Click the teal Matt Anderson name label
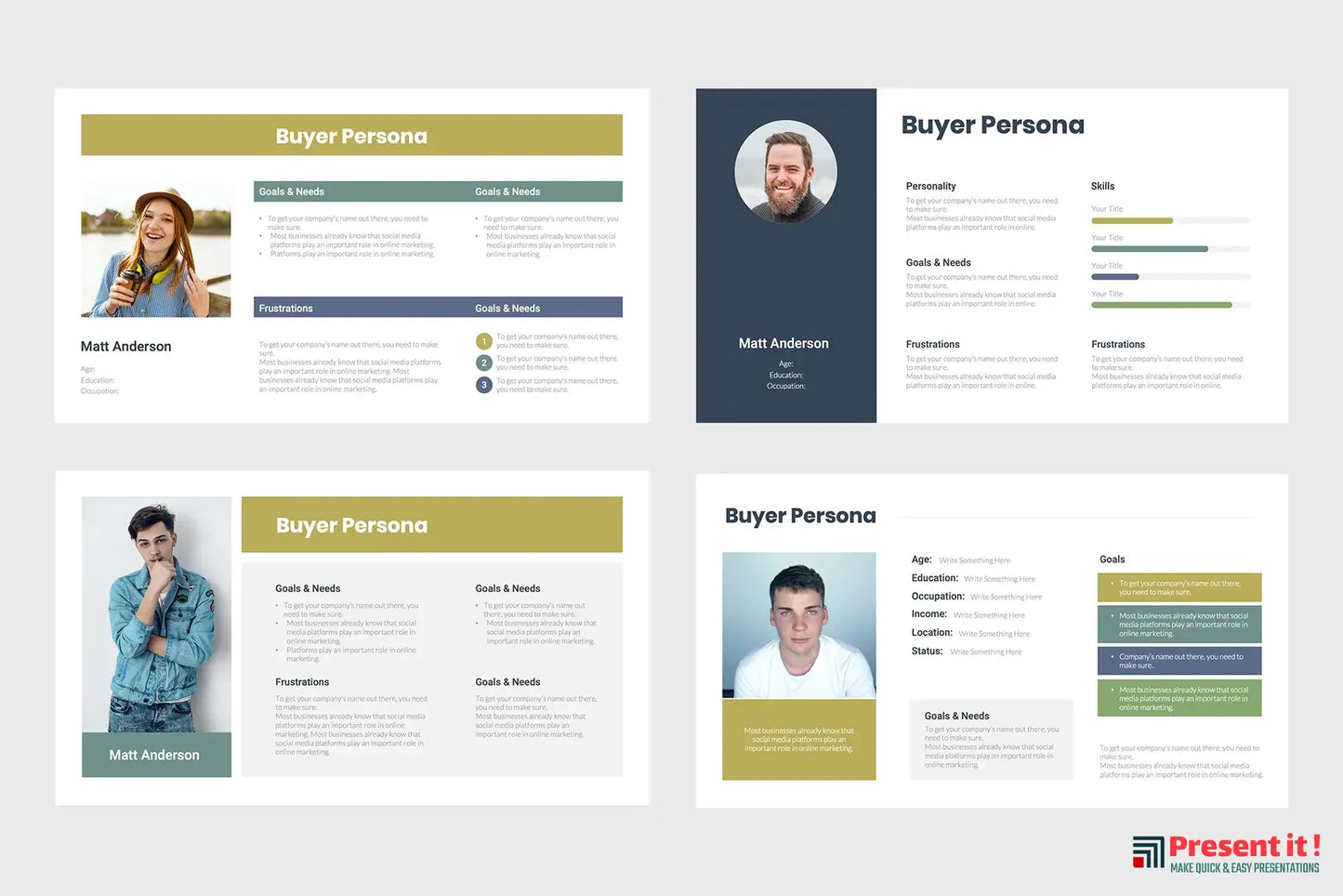The image size is (1343, 896). click(156, 755)
